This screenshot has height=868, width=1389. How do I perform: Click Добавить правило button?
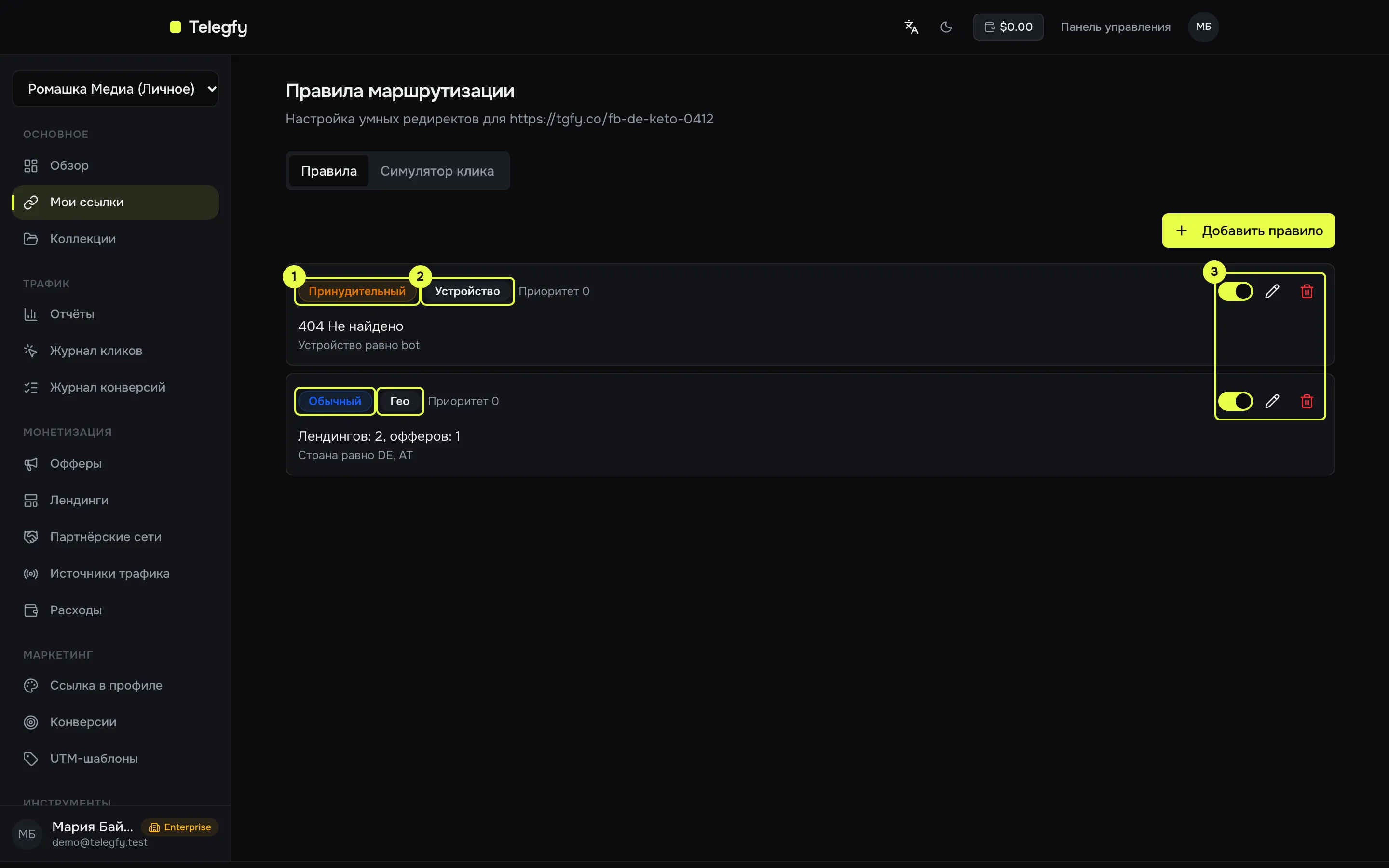[x=1248, y=231]
